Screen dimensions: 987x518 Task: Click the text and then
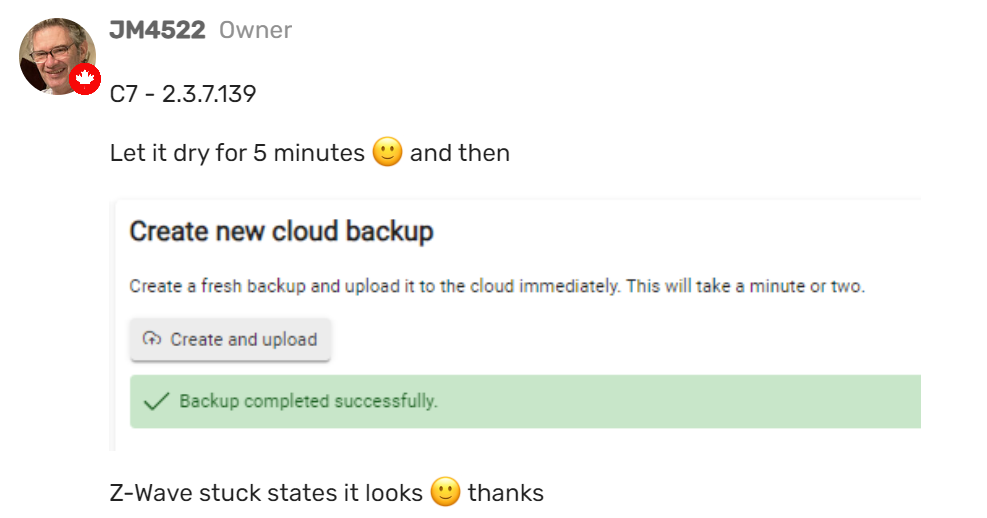(460, 153)
